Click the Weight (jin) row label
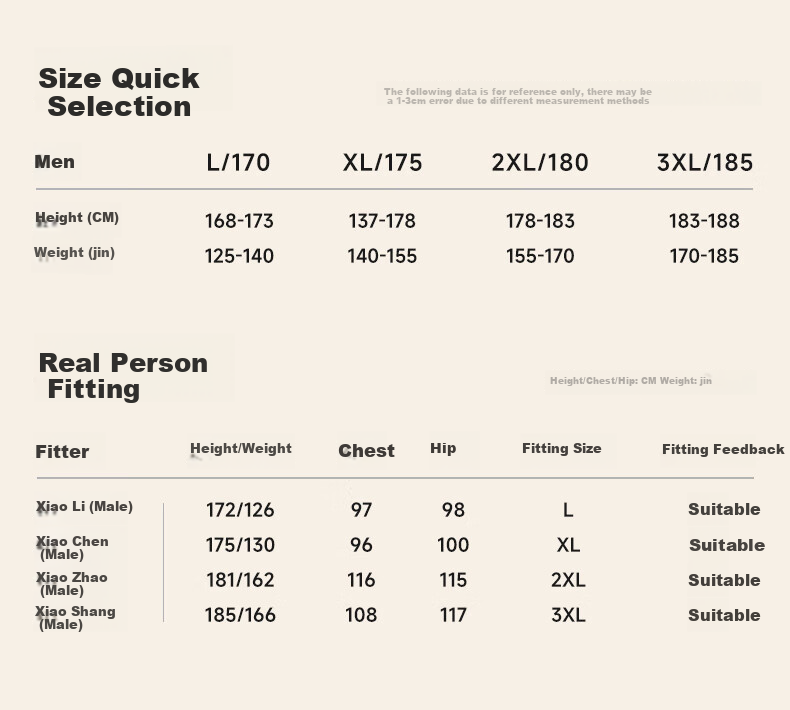Viewport: 790px width, 710px height. point(75,252)
